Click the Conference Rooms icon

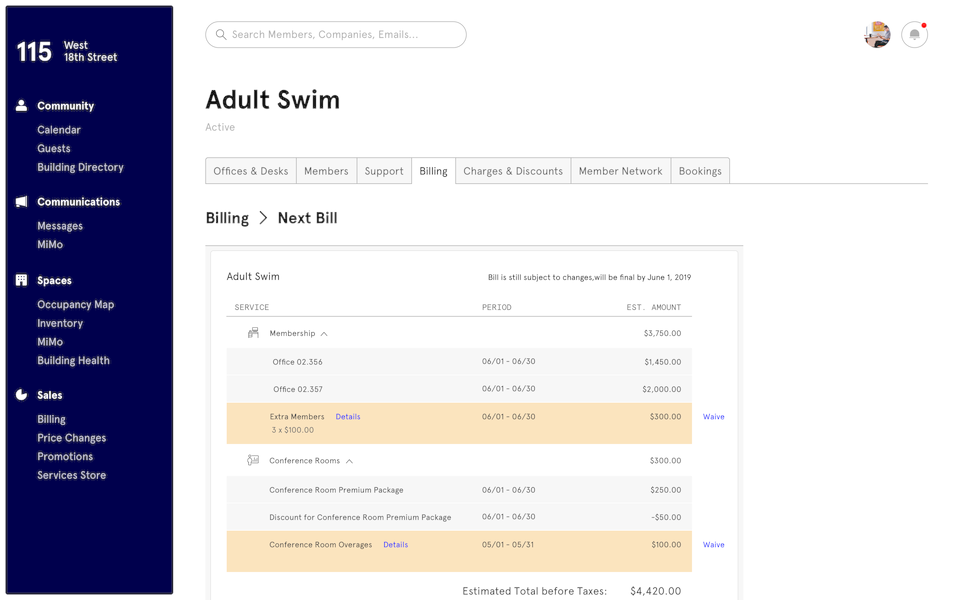coord(253,460)
